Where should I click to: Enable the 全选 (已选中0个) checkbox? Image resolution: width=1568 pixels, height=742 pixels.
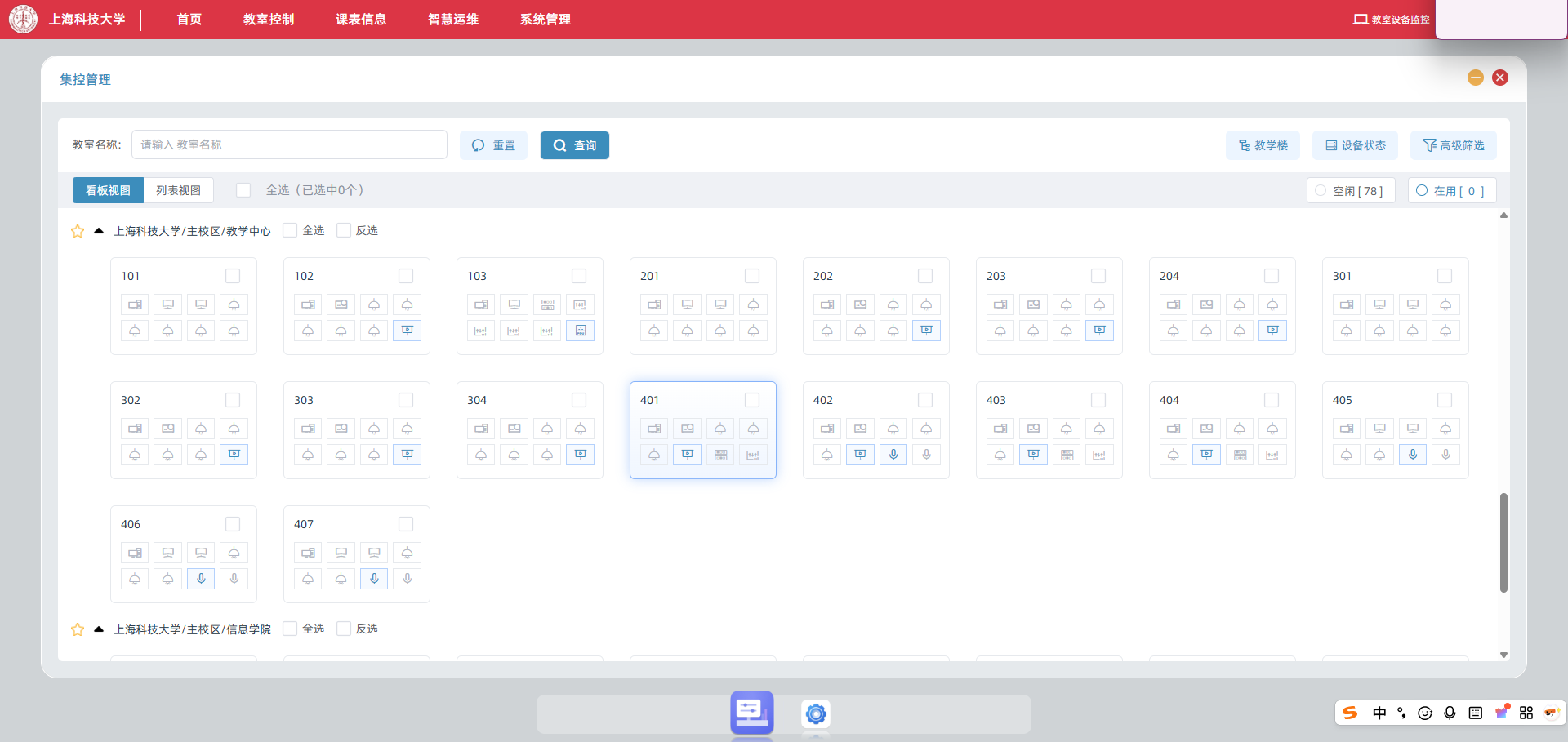click(x=243, y=190)
